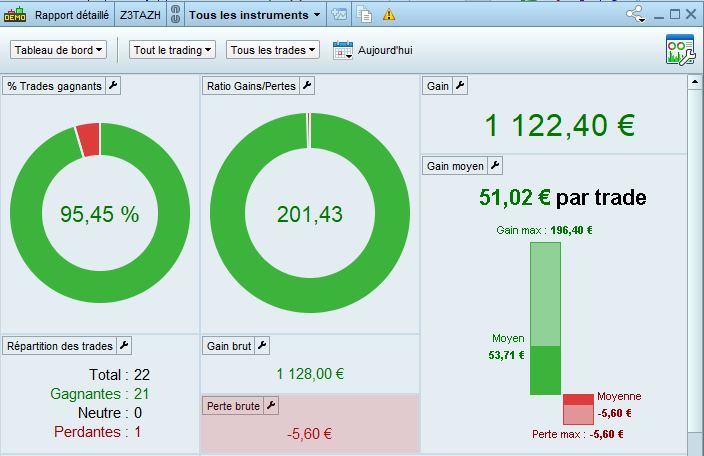
Task: Click the Gain moyen header label
Action: 455,166
